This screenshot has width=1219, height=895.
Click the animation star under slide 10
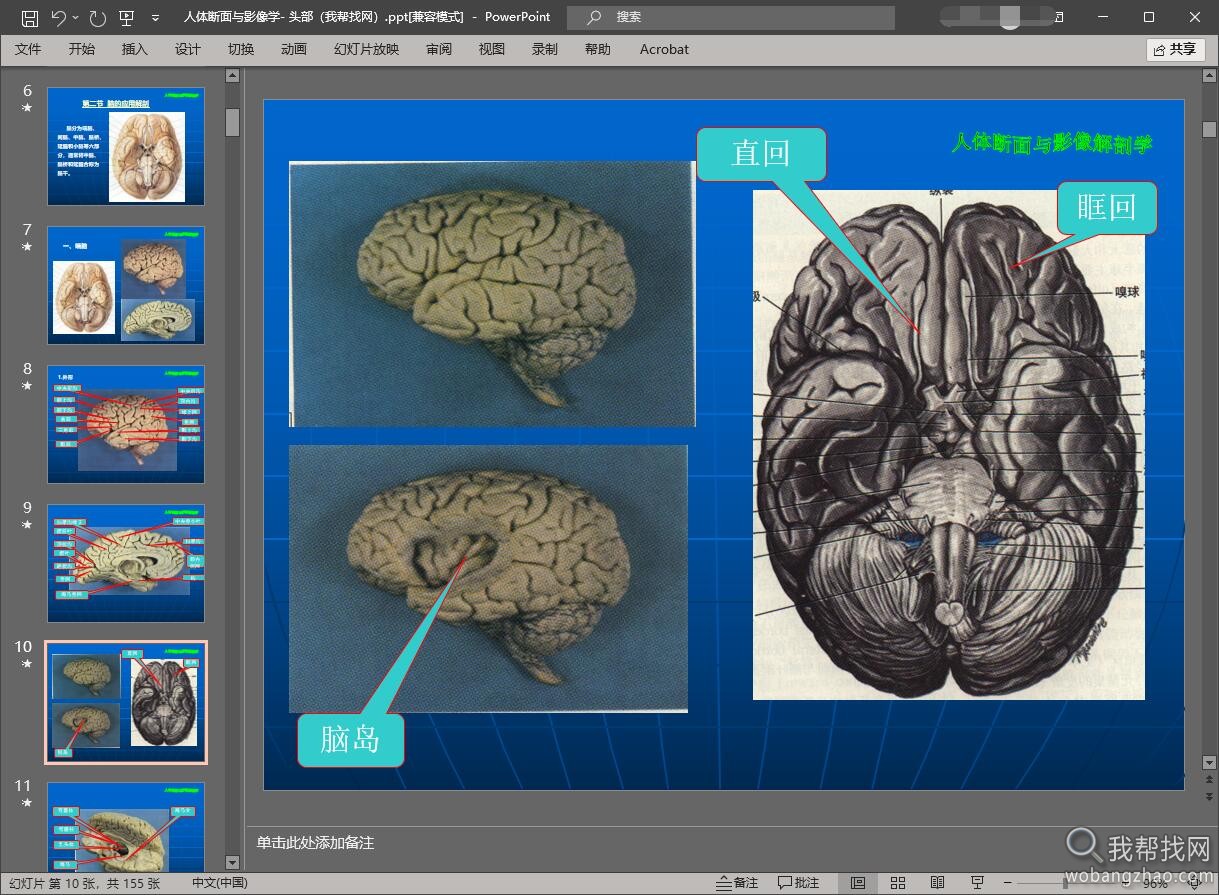coord(27,664)
